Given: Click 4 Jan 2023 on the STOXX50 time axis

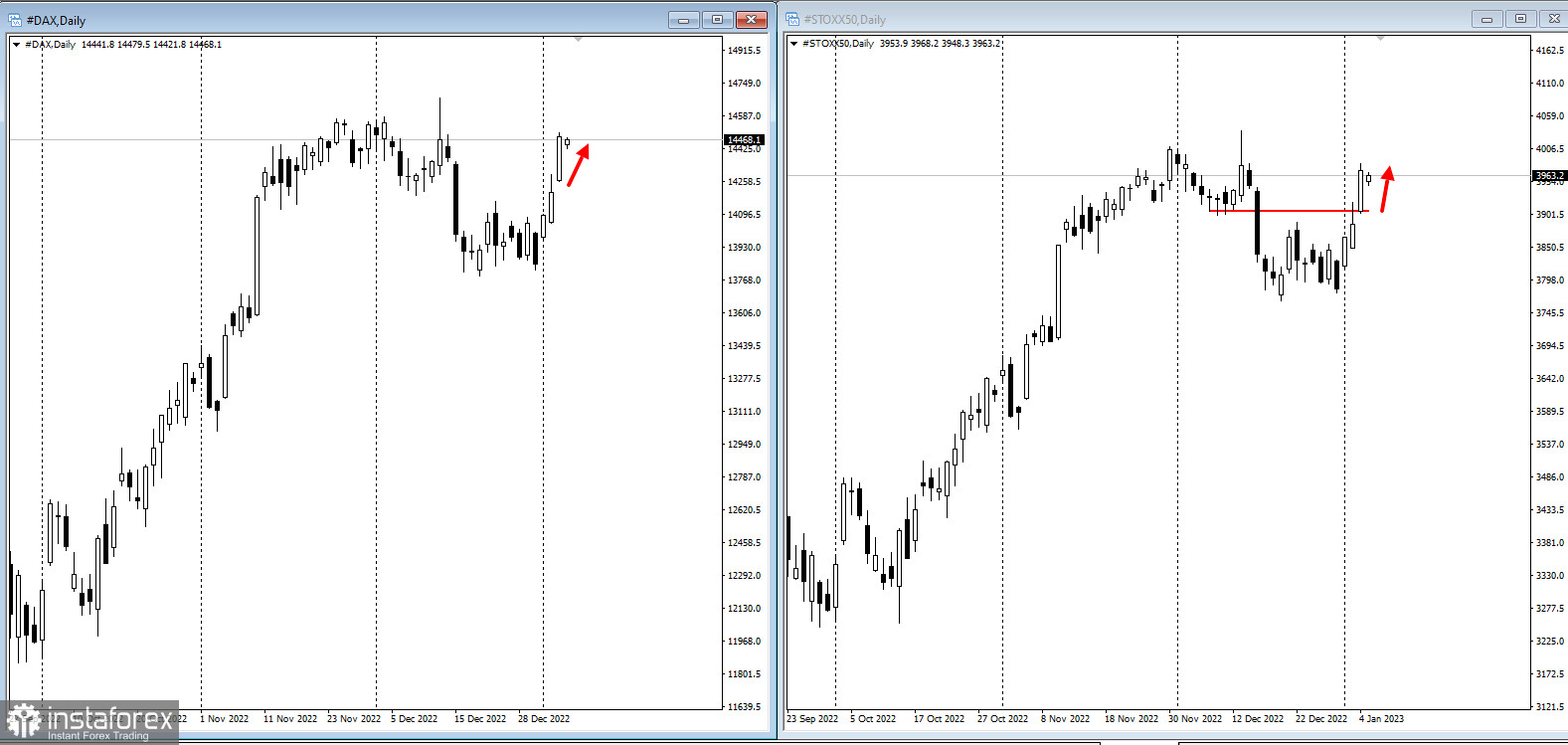Looking at the screenshot, I should click(1381, 719).
